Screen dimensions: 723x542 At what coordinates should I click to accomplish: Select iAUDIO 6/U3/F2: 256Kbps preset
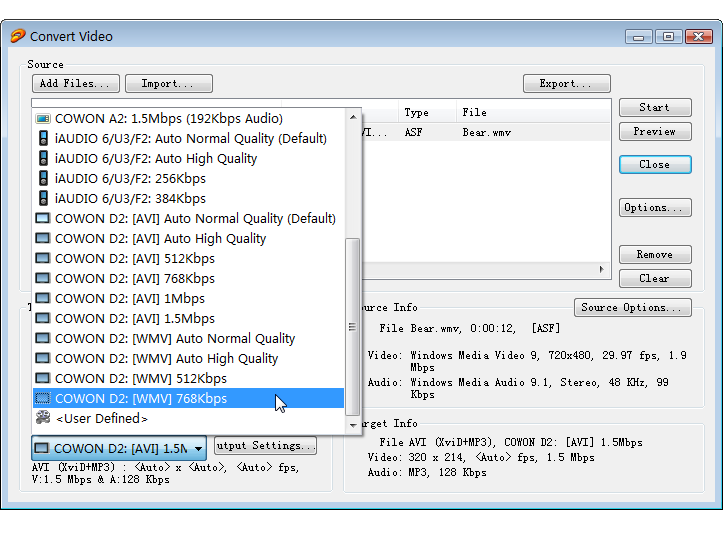[x=189, y=179]
